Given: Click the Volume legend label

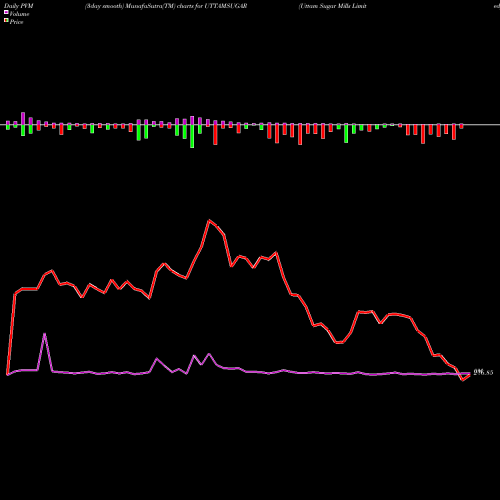Looking at the screenshot, I should [x=19, y=14].
